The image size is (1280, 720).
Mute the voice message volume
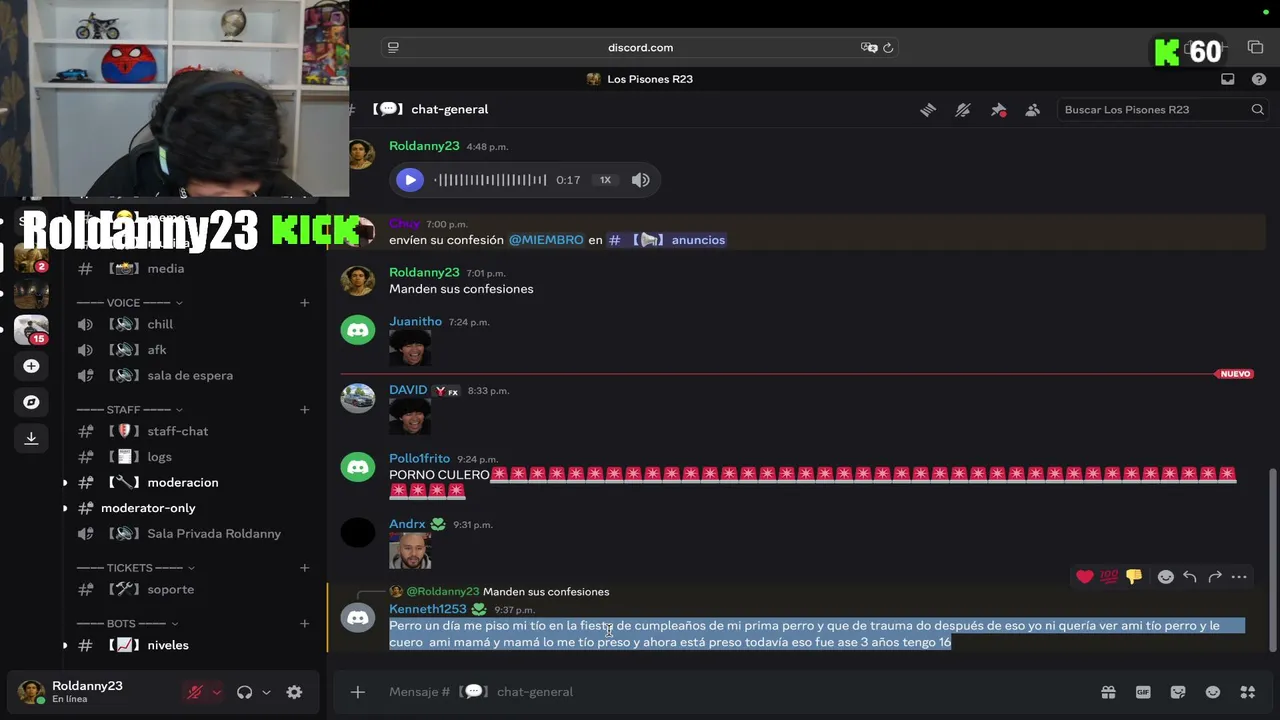[x=641, y=180]
